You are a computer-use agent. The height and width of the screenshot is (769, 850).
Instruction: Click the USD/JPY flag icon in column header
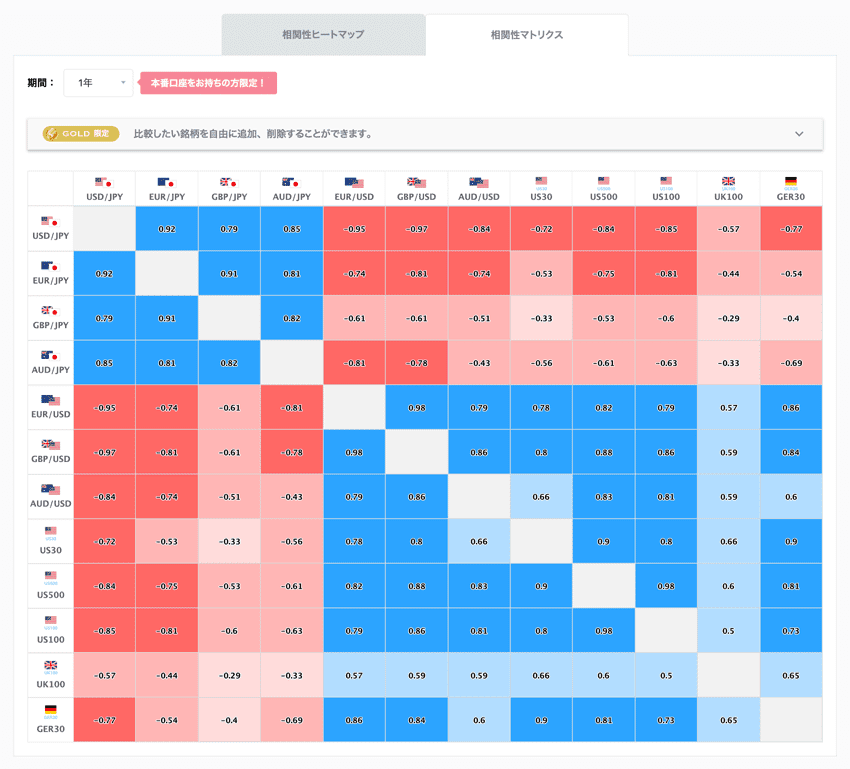(x=104, y=182)
